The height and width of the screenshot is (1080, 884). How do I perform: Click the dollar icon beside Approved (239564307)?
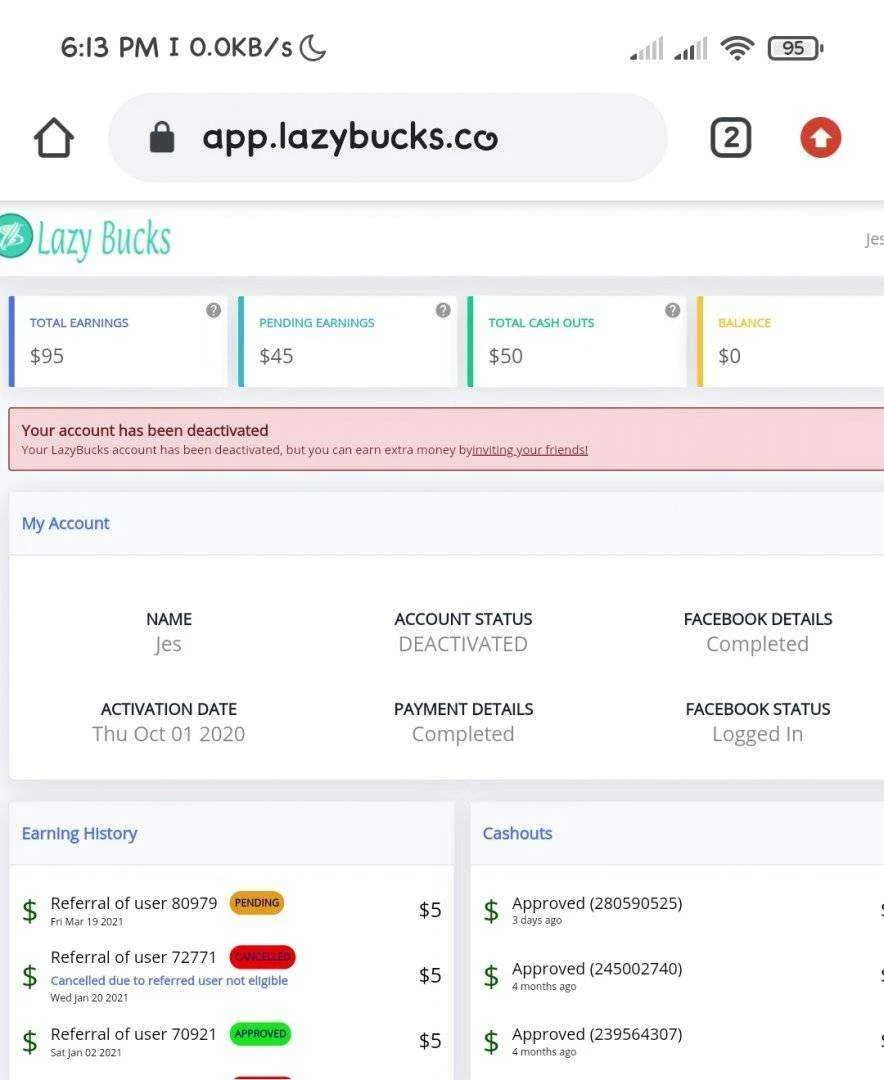[491, 1041]
